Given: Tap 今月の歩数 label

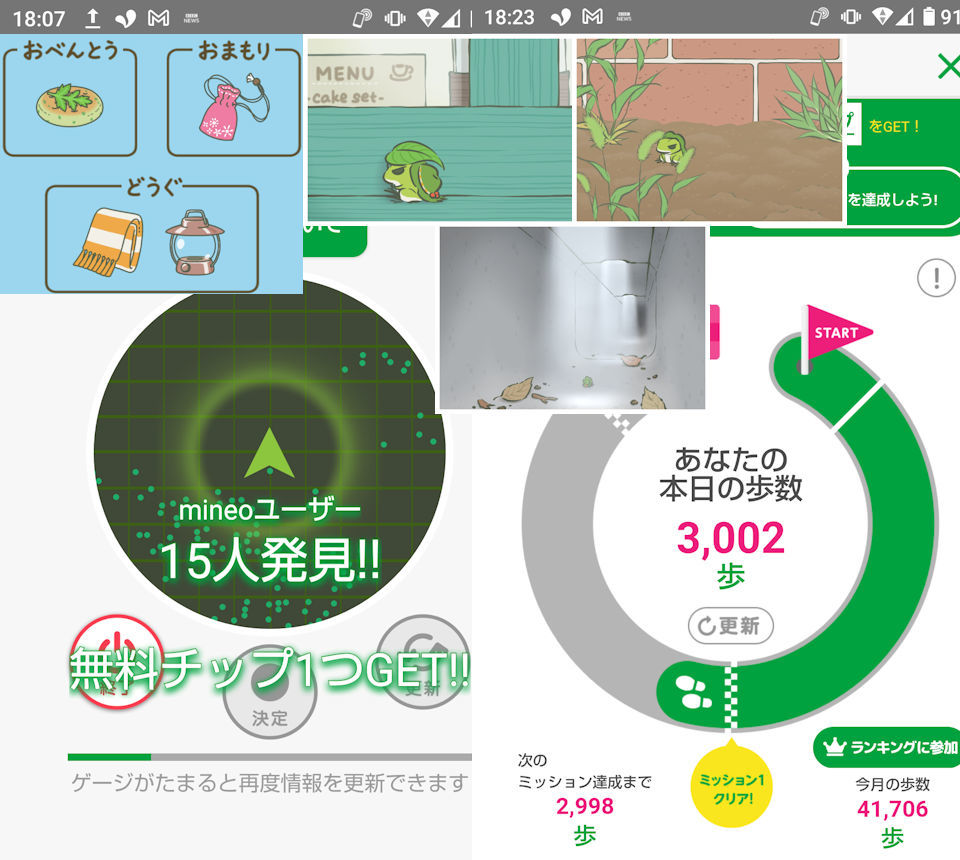Looking at the screenshot, I should click(893, 784).
